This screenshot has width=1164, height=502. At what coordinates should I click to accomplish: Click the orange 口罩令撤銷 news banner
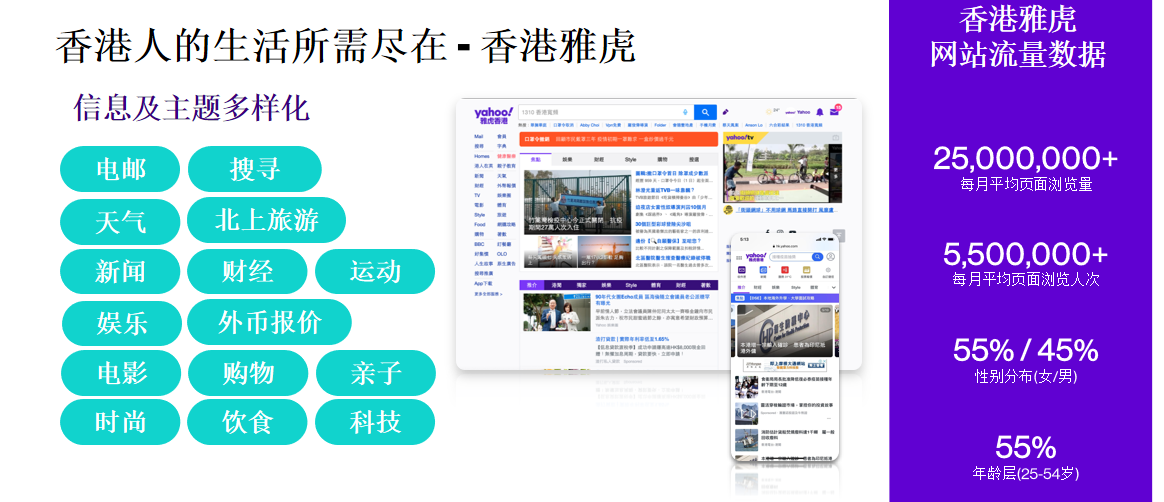[x=619, y=139]
